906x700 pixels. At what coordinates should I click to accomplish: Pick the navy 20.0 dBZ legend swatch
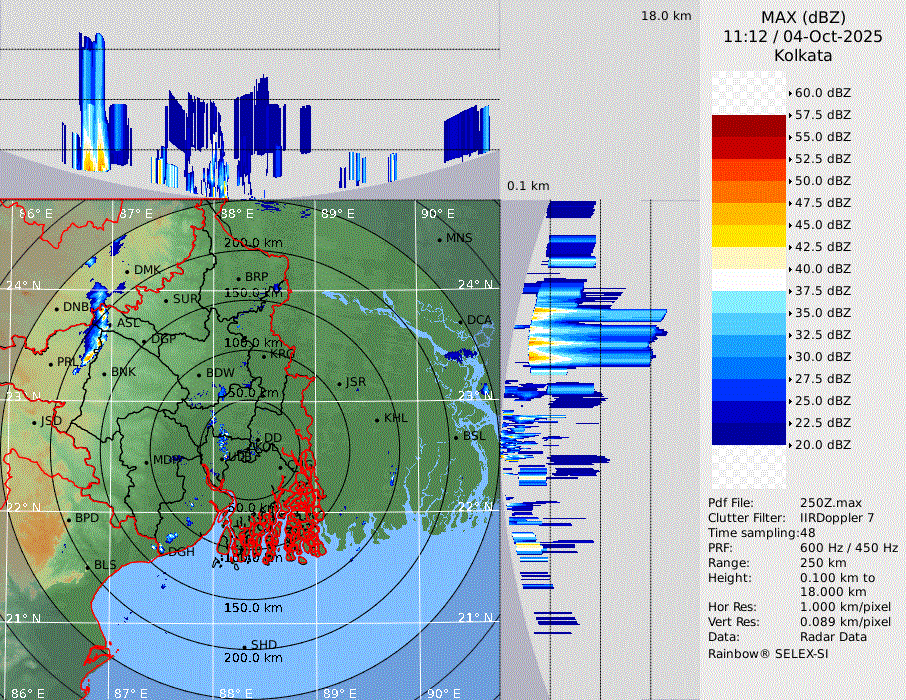(x=749, y=434)
